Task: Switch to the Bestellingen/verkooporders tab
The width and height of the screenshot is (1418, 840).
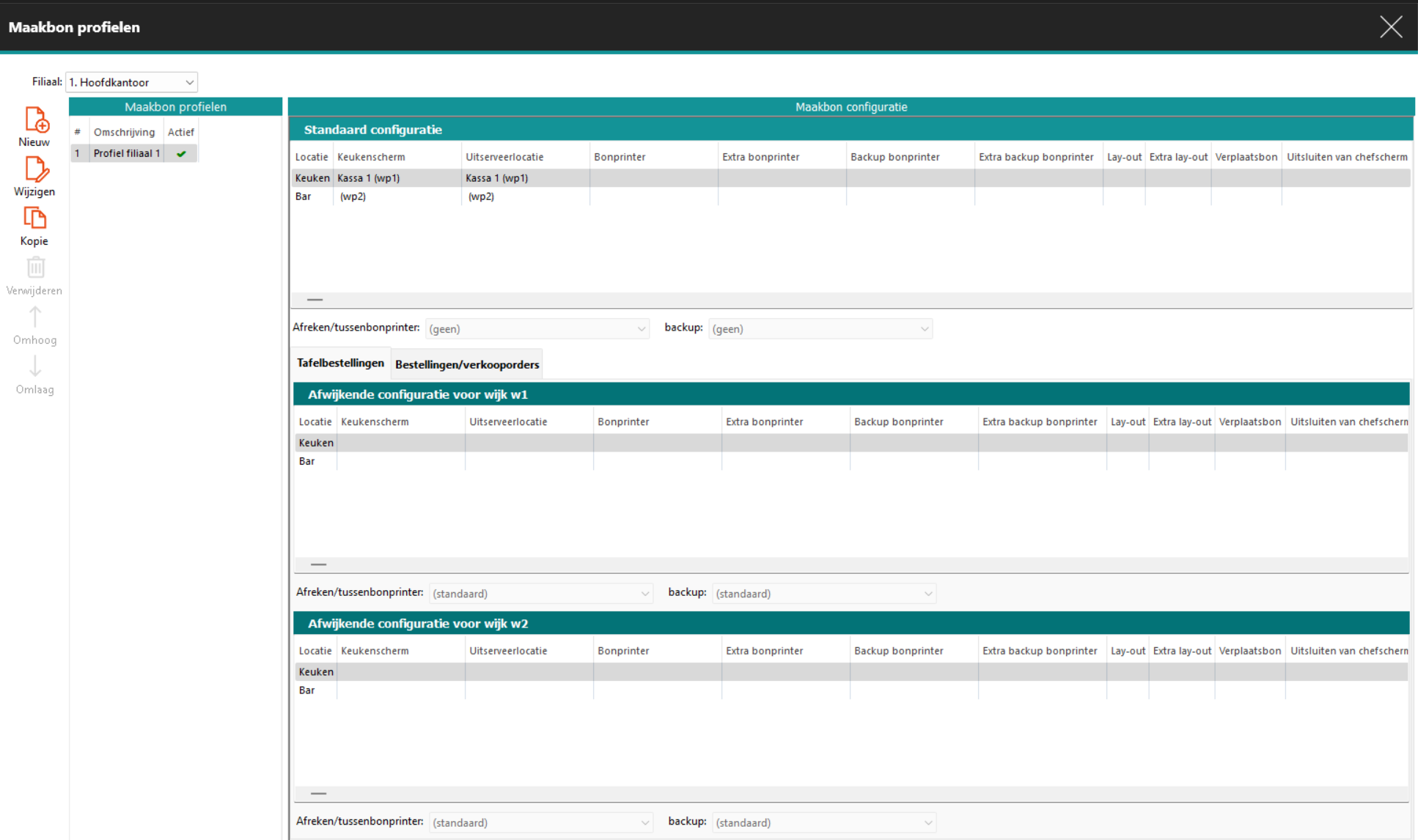Action: tap(467, 364)
